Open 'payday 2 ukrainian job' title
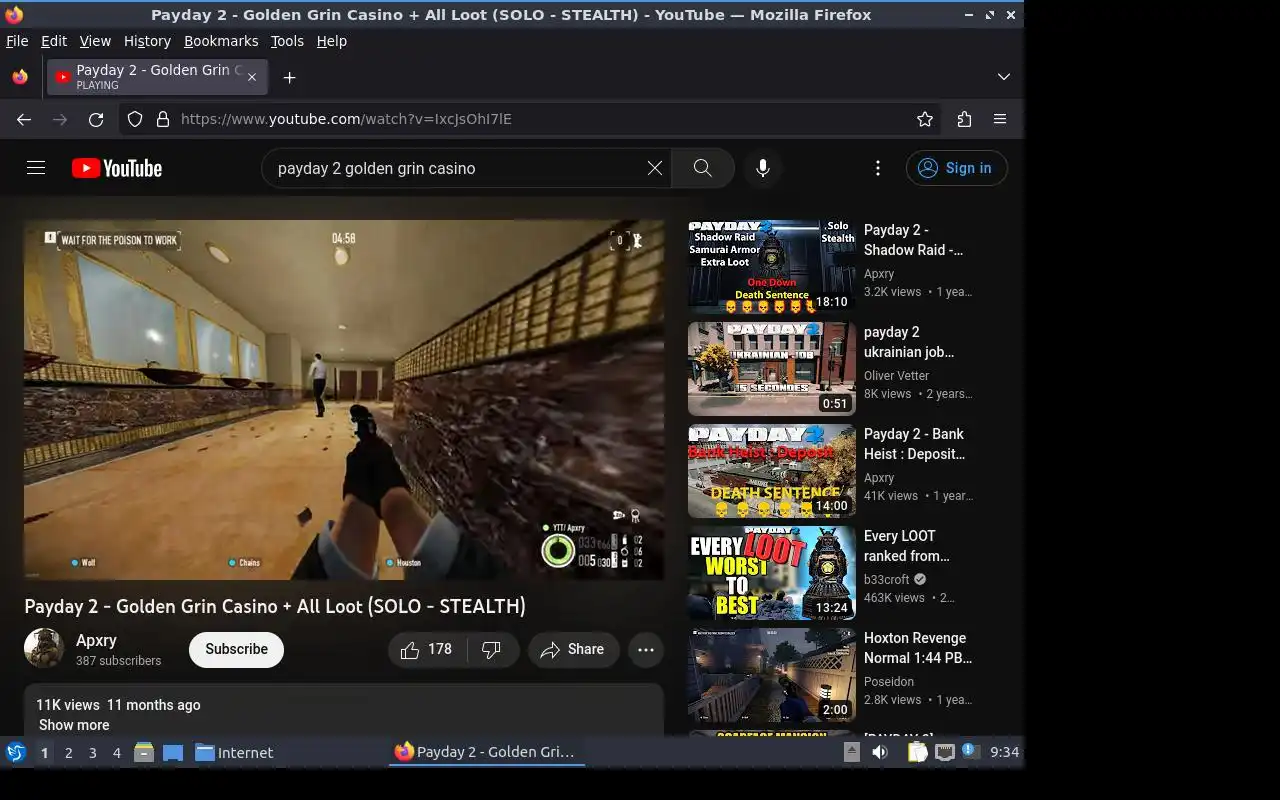The image size is (1280, 800). click(909, 342)
